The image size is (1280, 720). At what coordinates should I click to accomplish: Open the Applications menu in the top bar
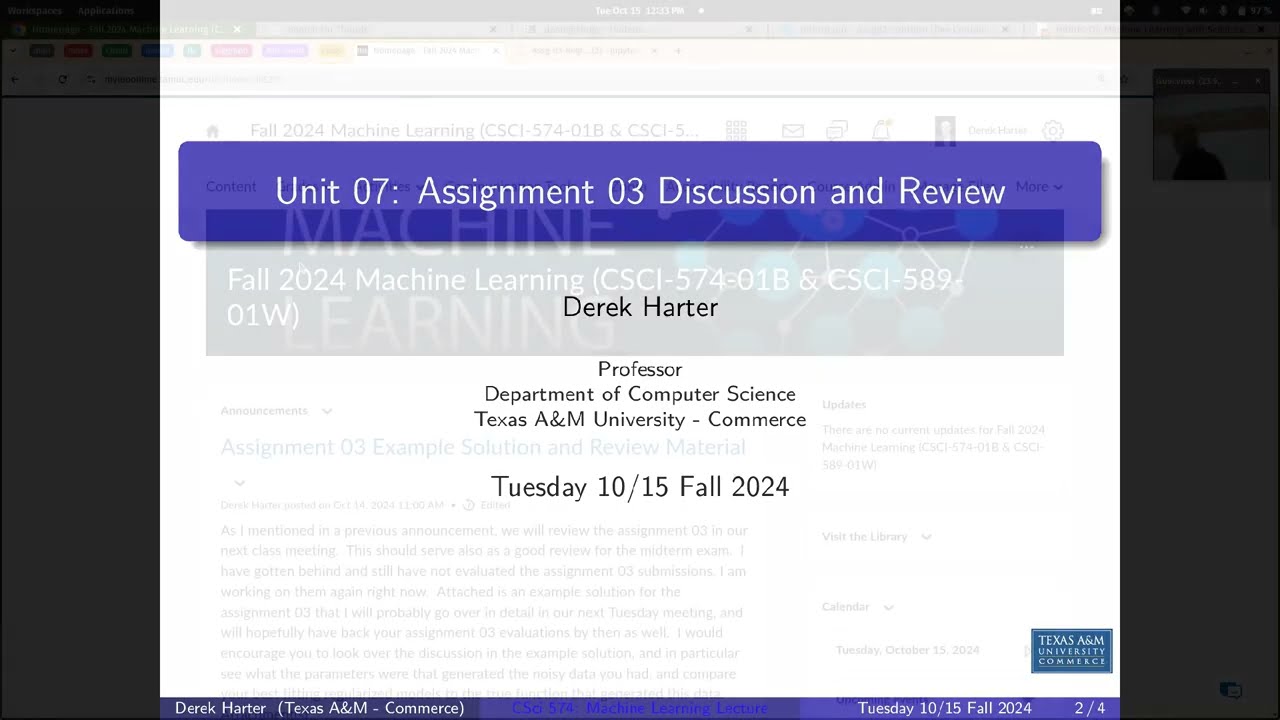click(x=106, y=10)
